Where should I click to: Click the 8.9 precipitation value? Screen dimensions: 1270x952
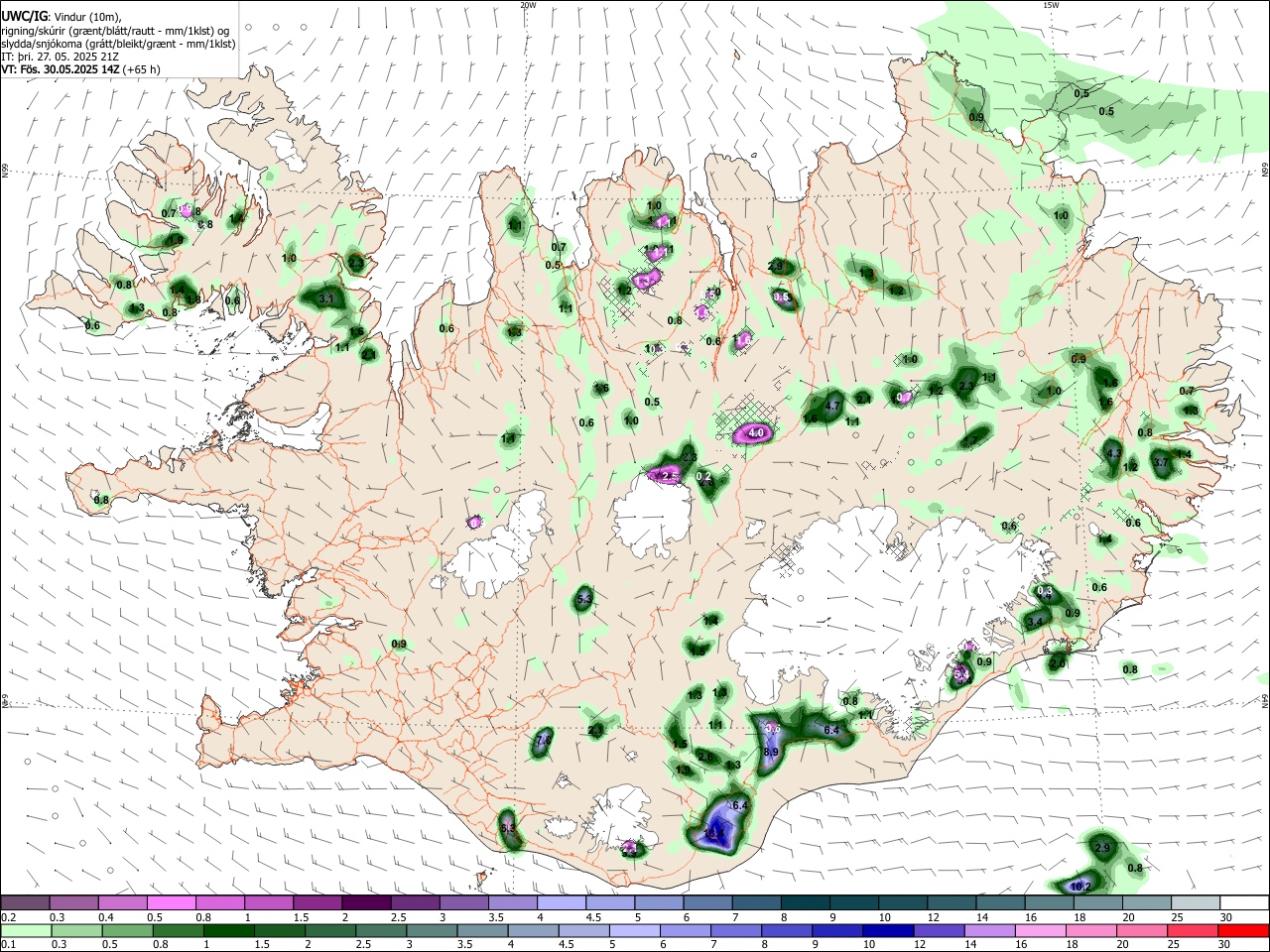[x=771, y=753]
